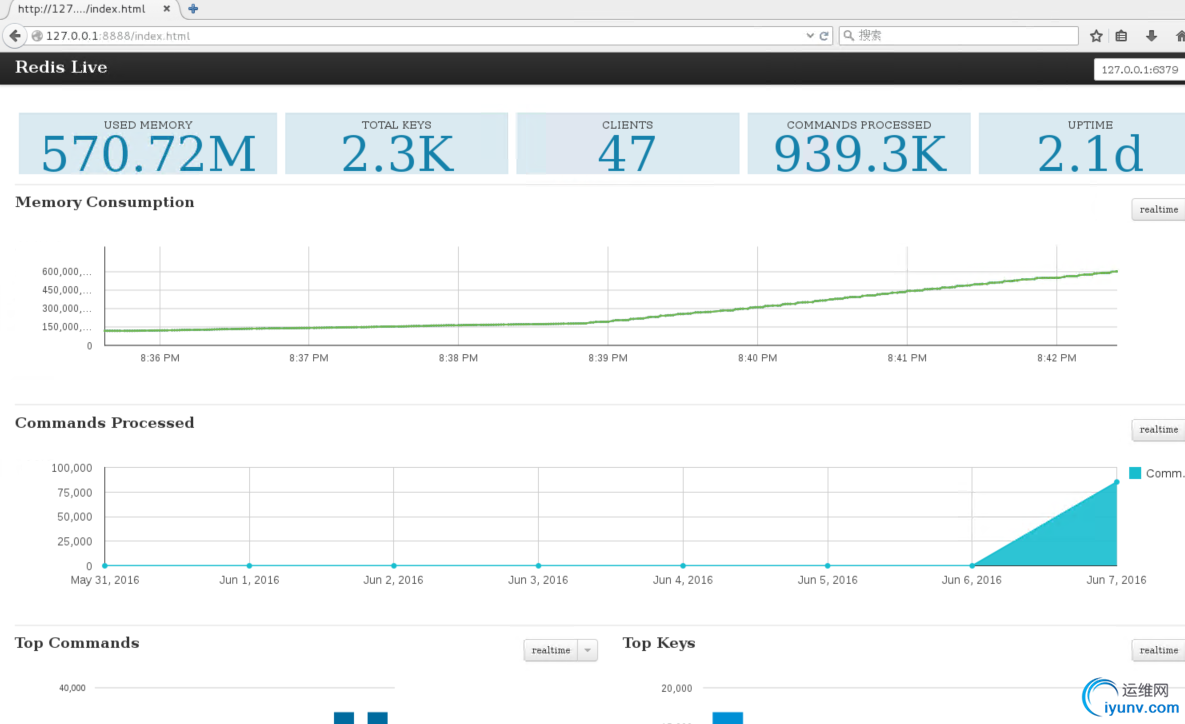
Task: Select the Jun 2, 2016 data point
Action: (394, 565)
